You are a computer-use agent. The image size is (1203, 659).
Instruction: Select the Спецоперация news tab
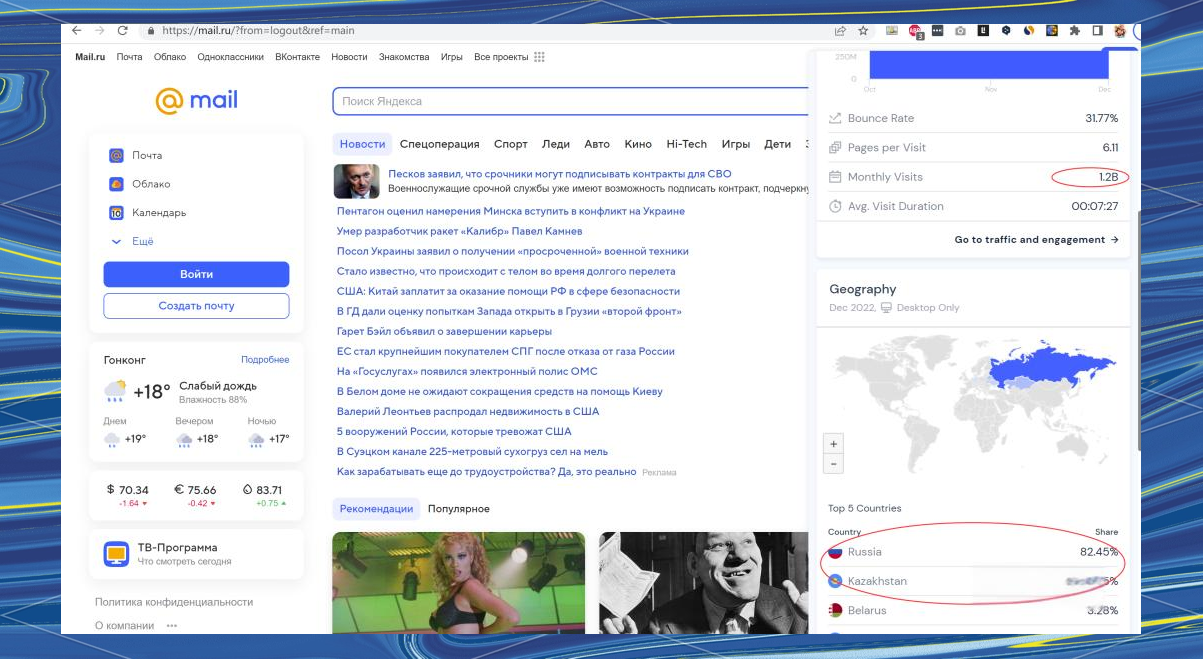[439, 144]
